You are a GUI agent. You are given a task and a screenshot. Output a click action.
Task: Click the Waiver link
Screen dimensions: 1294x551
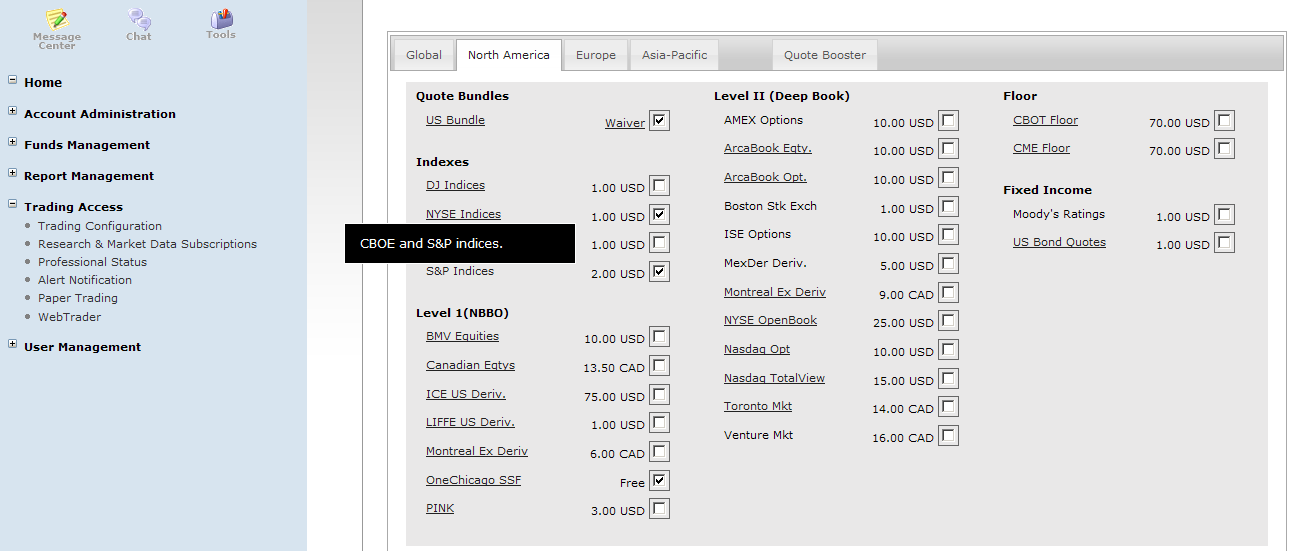click(x=625, y=123)
